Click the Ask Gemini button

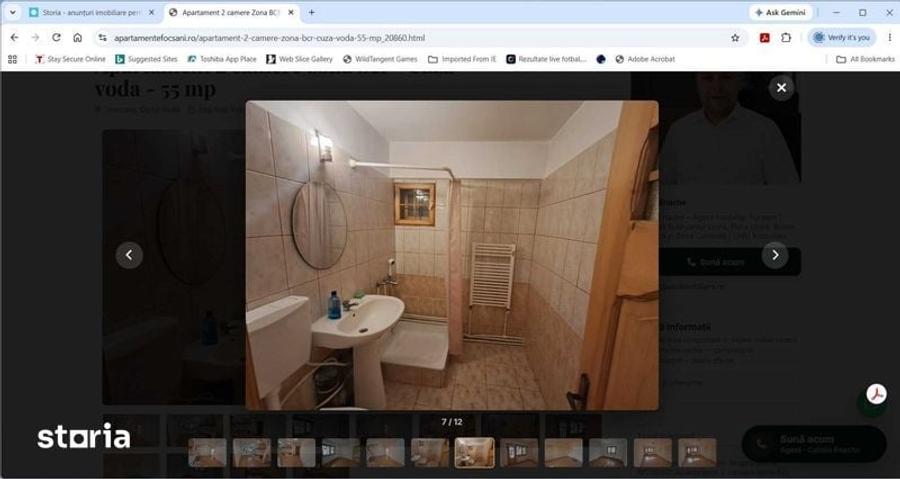click(780, 12)
